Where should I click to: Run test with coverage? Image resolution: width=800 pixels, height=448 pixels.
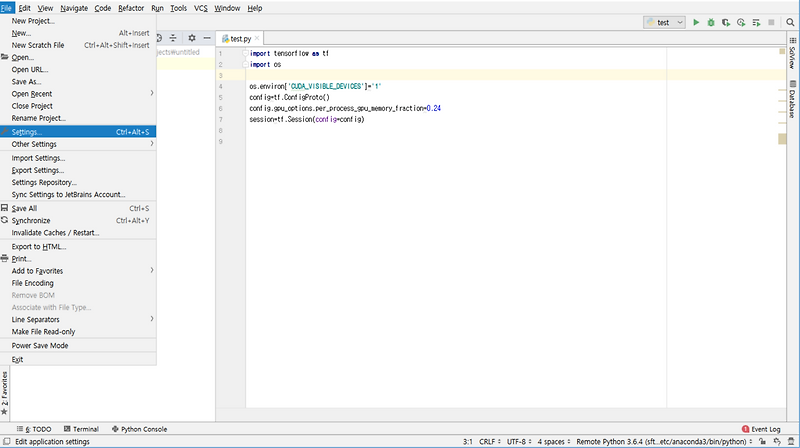tap(726, 22)
